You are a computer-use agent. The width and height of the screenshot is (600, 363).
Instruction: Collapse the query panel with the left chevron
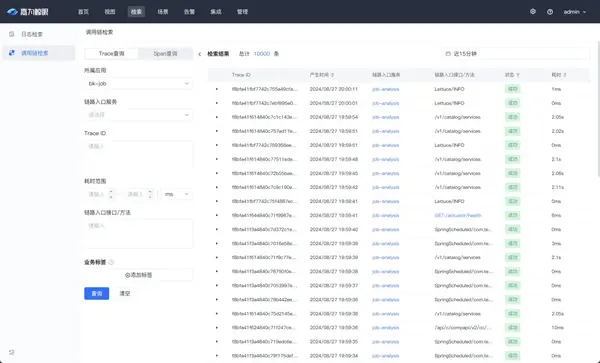[x=199, y=54]
